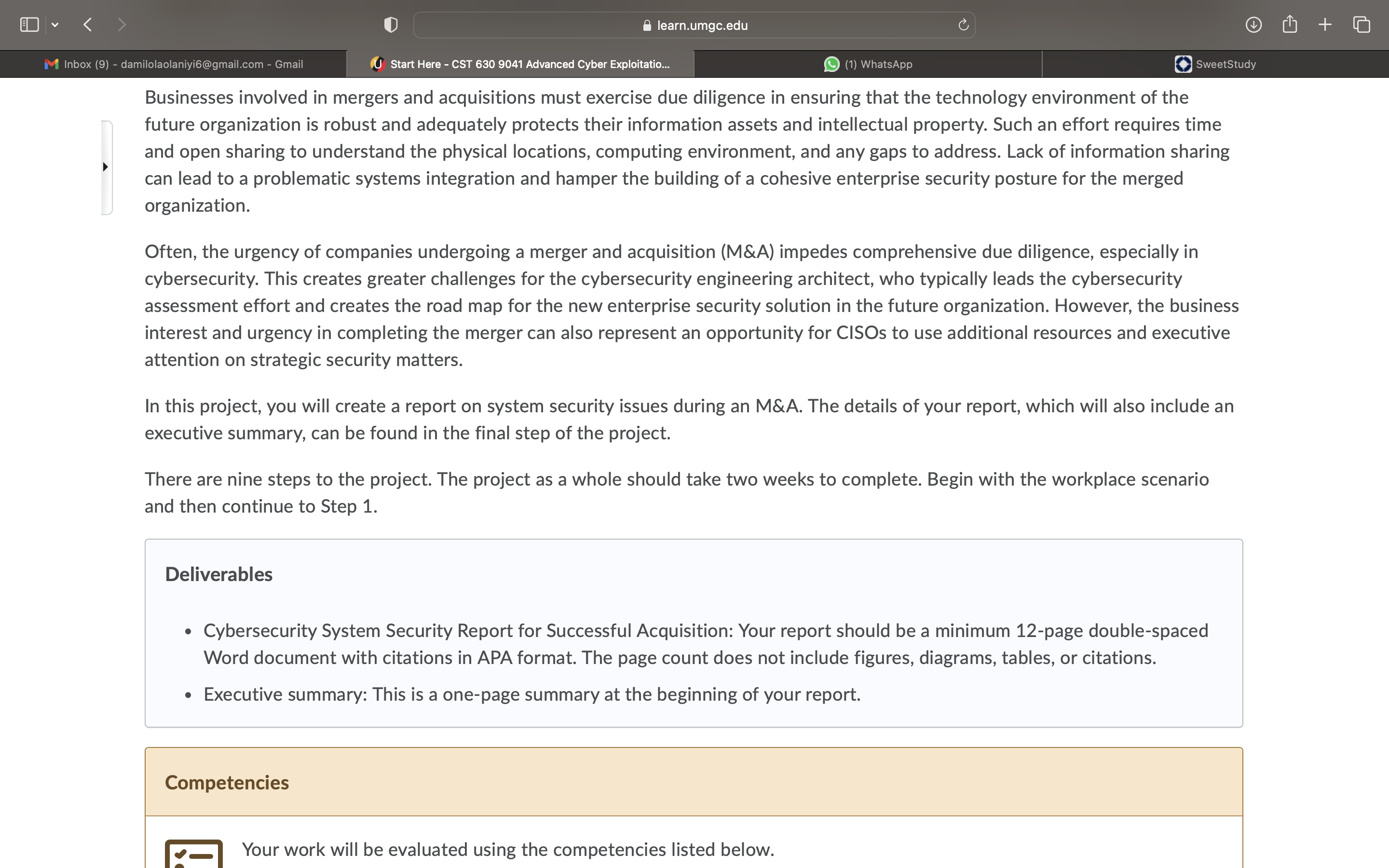Show the downloads list
Screen dimensions: 1389x868
click(1253, 25)
